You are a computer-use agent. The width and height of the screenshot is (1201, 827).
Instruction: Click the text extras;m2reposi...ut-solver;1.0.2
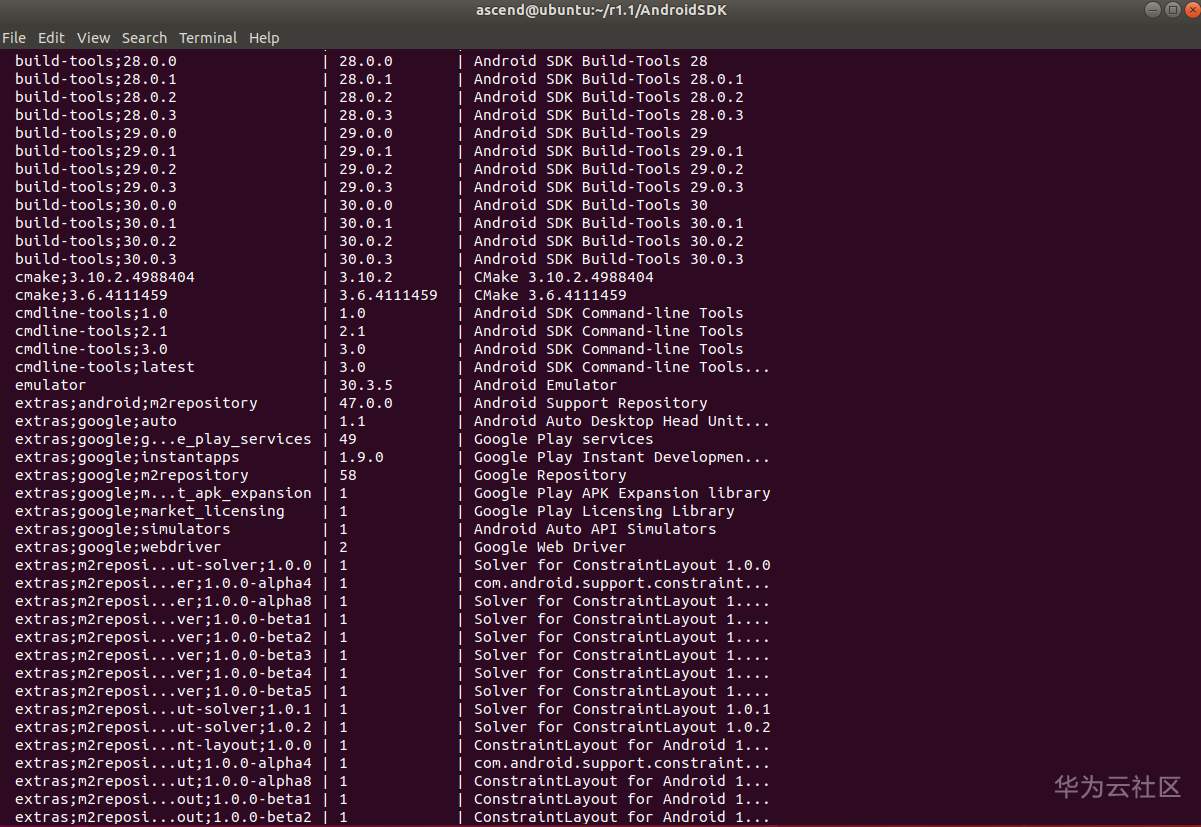pos(163,727)
